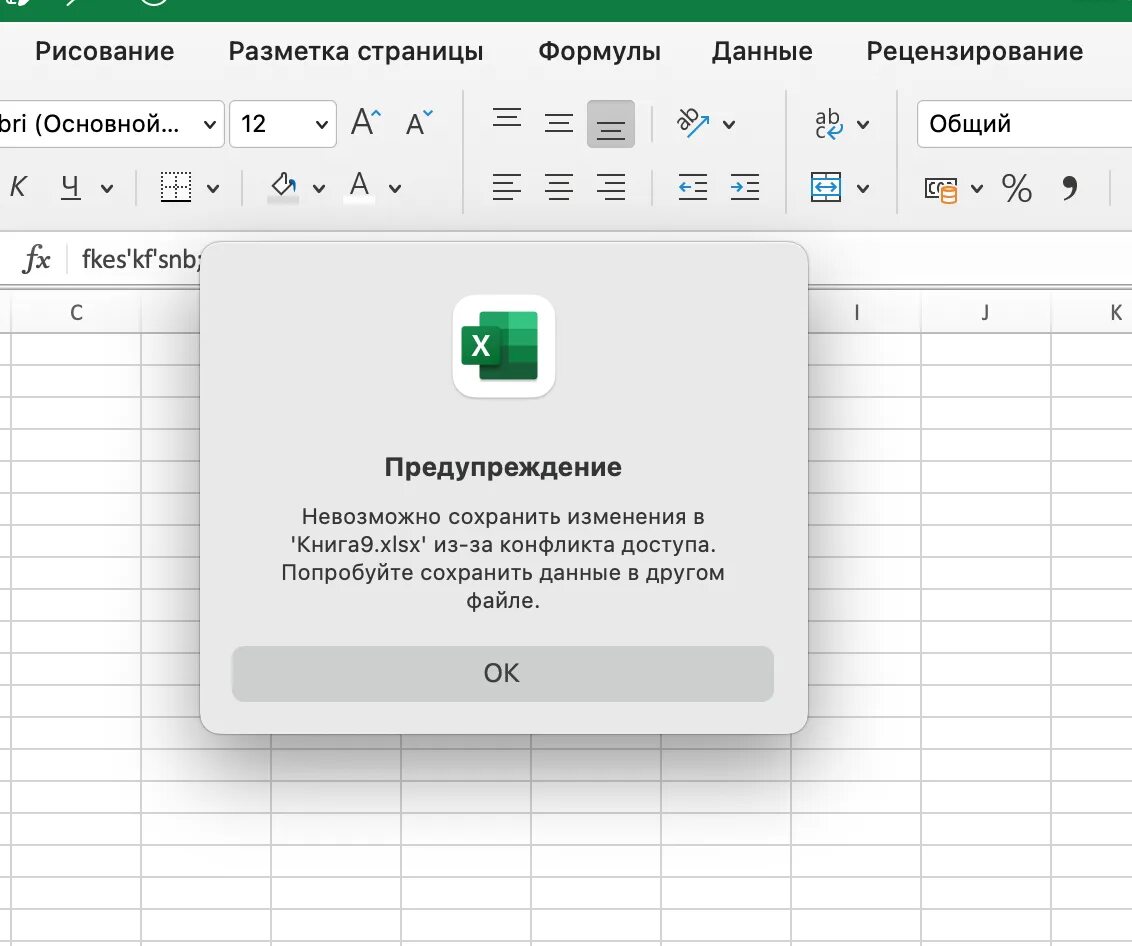Expand merge cells dropdown arrow
The width and height of the screenshot is (1132, 946).
(x=863, y=188)
